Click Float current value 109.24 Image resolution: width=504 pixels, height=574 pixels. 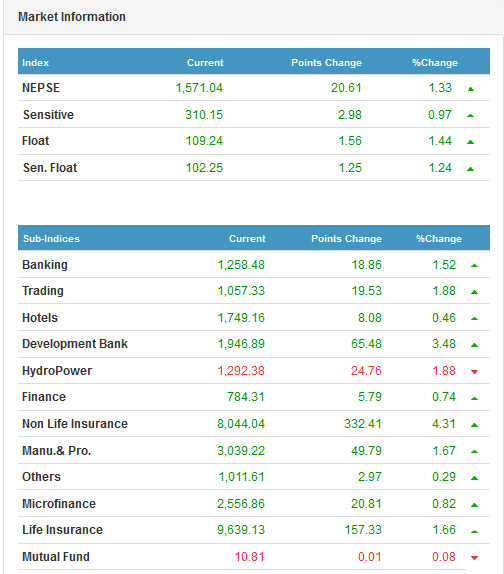pos(204,141)
